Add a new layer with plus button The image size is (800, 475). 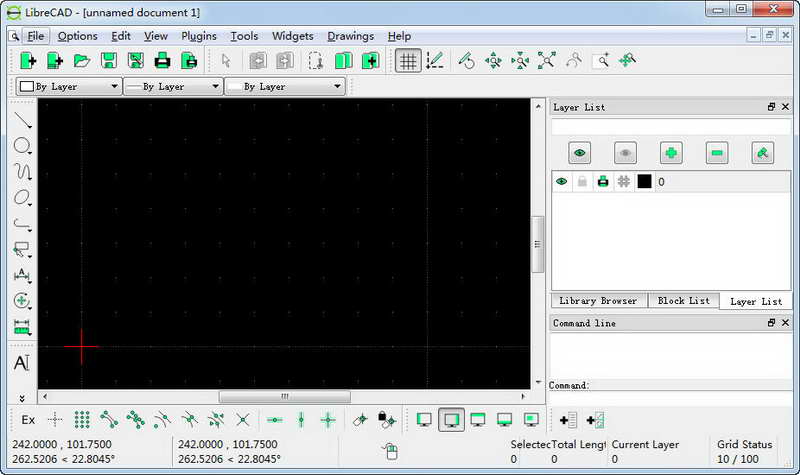point(671,153)
